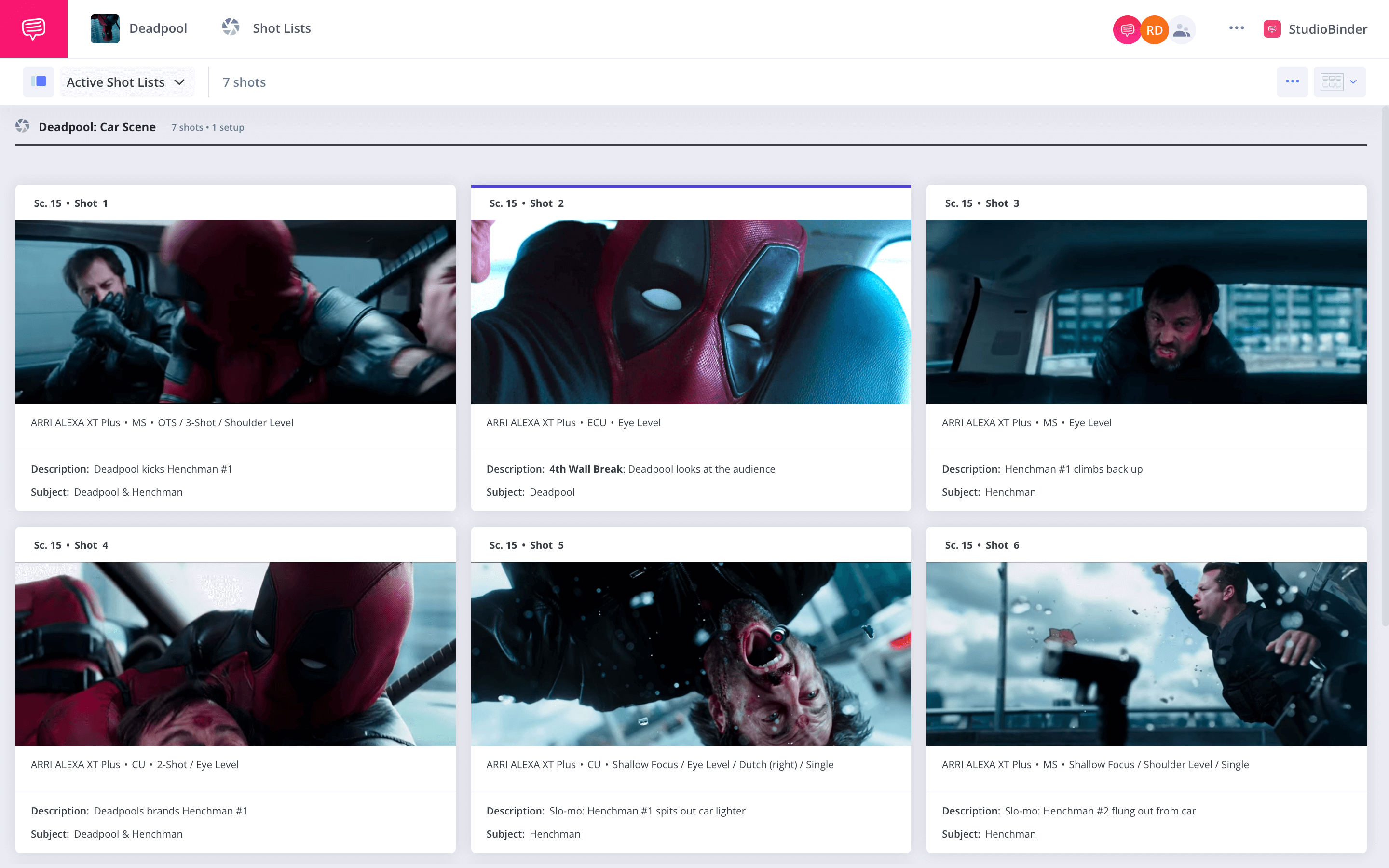Screen dimensions: 1389x868
Task: Select the collaborator profile icon header
Action: click(1180, 28)
